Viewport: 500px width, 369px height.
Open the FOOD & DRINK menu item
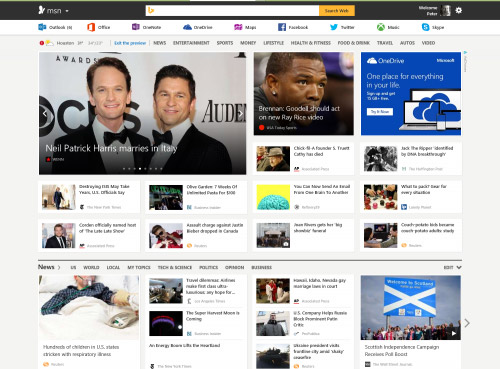tap(354, 43)
